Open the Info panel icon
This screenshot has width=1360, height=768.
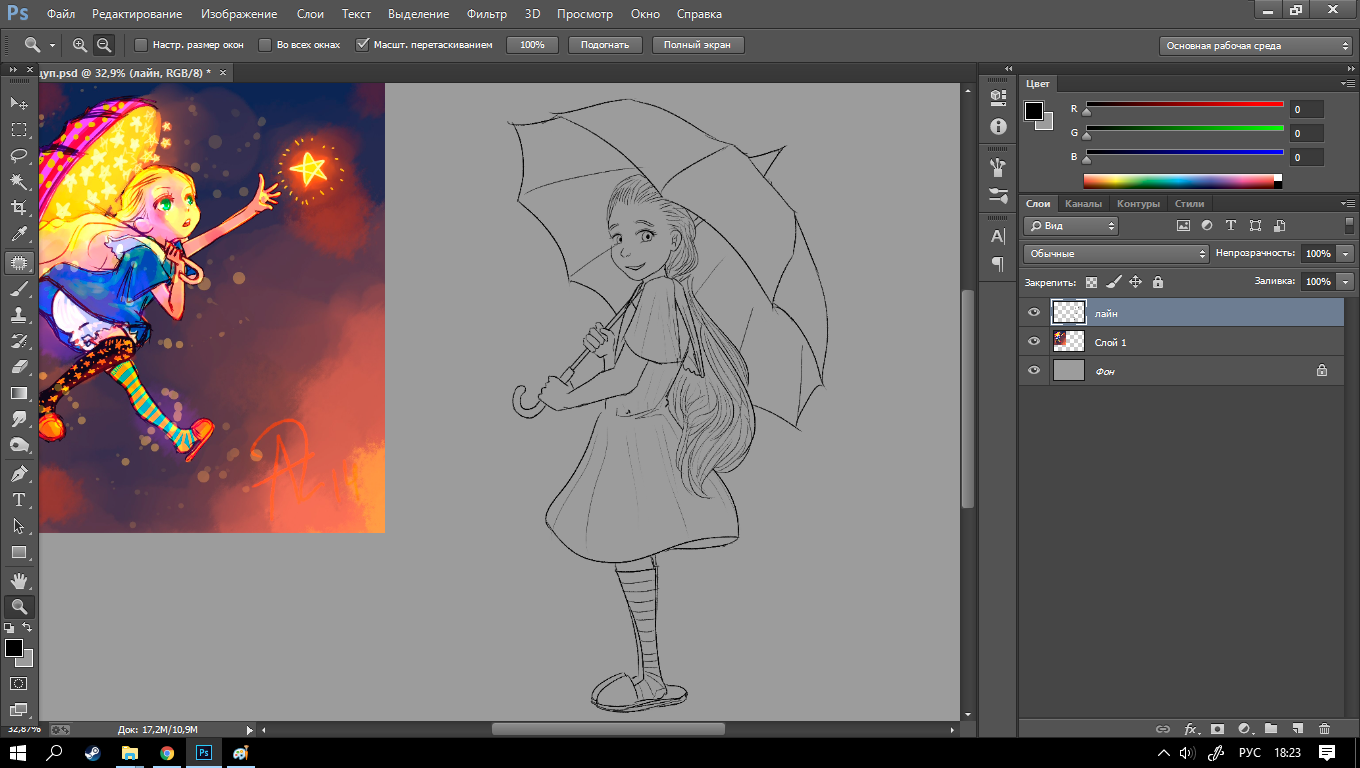coord(997,126)
